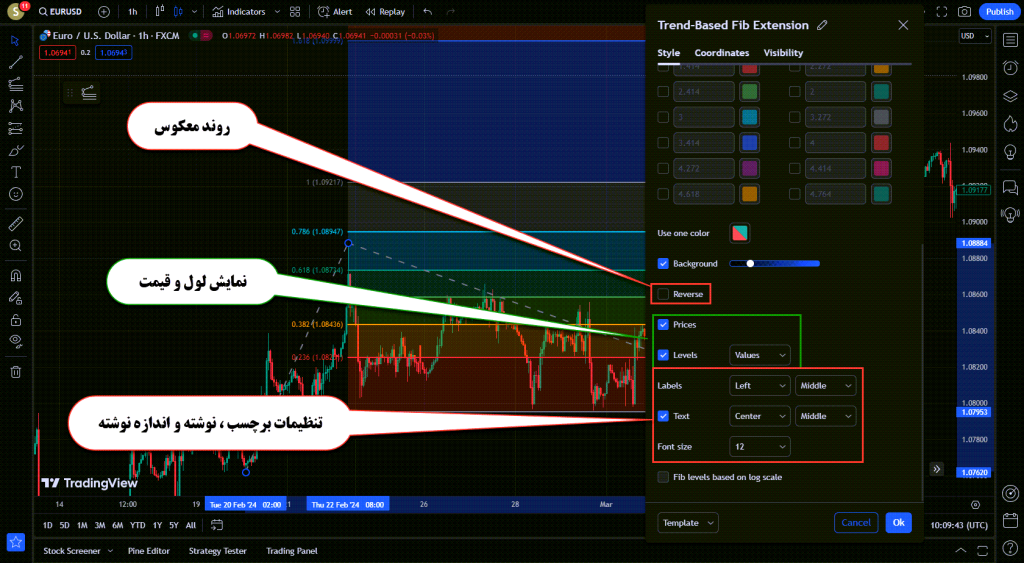
Task: Select the ruler measure tool
Action: [16, 224]
